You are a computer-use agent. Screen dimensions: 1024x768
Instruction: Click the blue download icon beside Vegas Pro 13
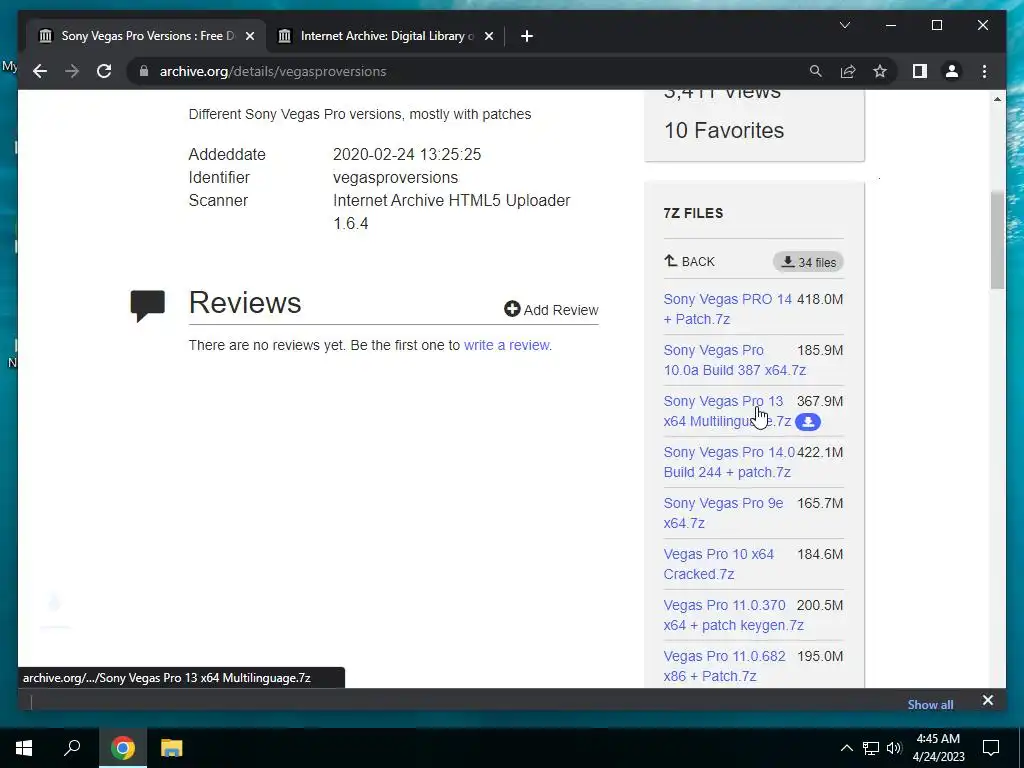808,422
